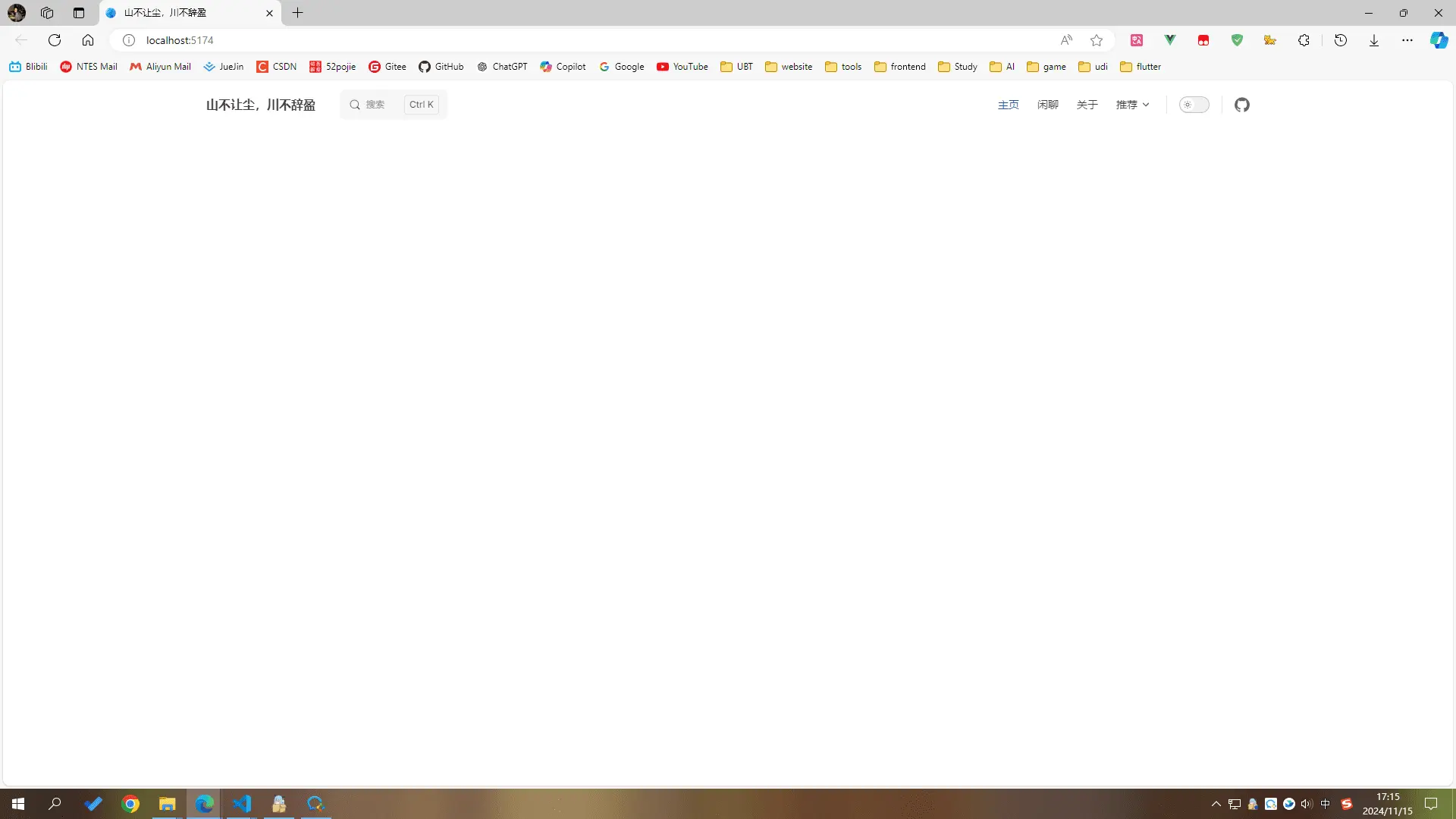Open the browser history icon
The width and height of the screenshot is (1456, 819).
coord(1340,40)
